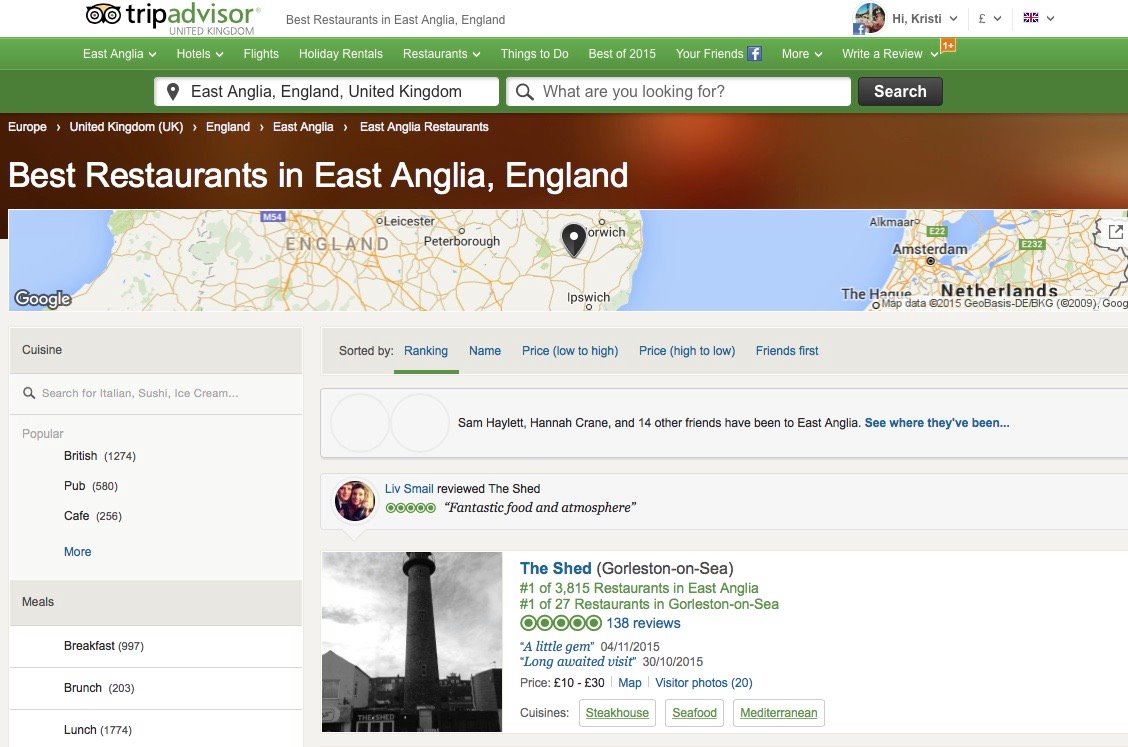This screenshot has height=747, width=1128.
Task: Expand the Restaurants dropdown menu
Action: pyautogui.click(x=442, y=54)
